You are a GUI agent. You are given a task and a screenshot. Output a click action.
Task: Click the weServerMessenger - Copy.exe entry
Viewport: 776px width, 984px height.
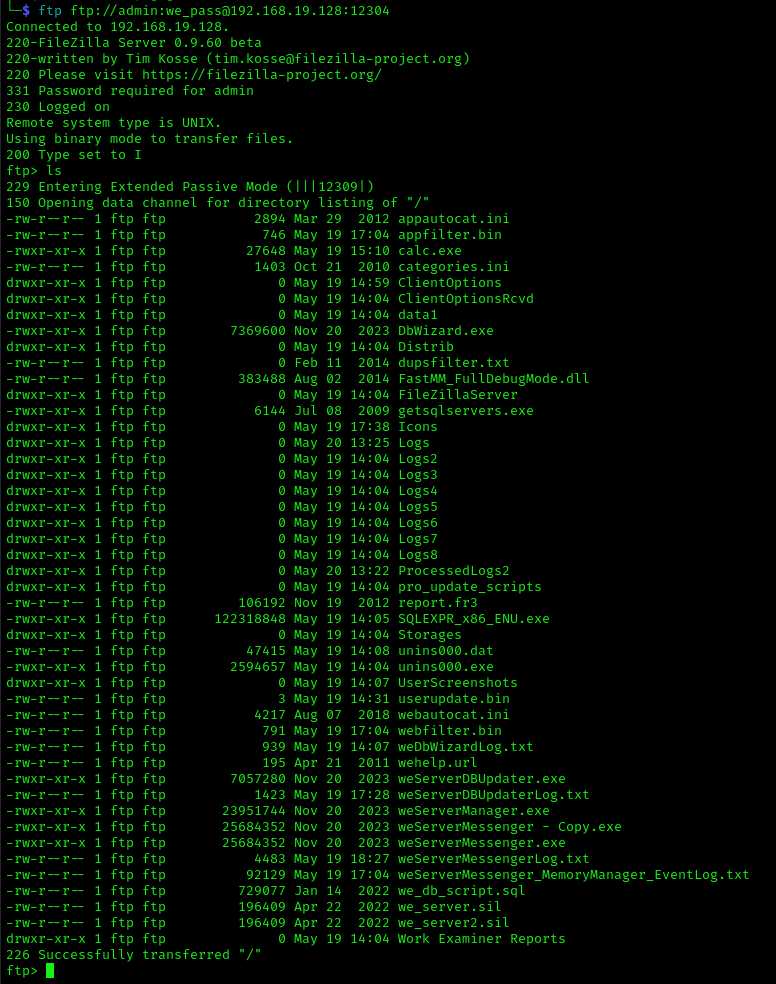[x=510, y=827]
